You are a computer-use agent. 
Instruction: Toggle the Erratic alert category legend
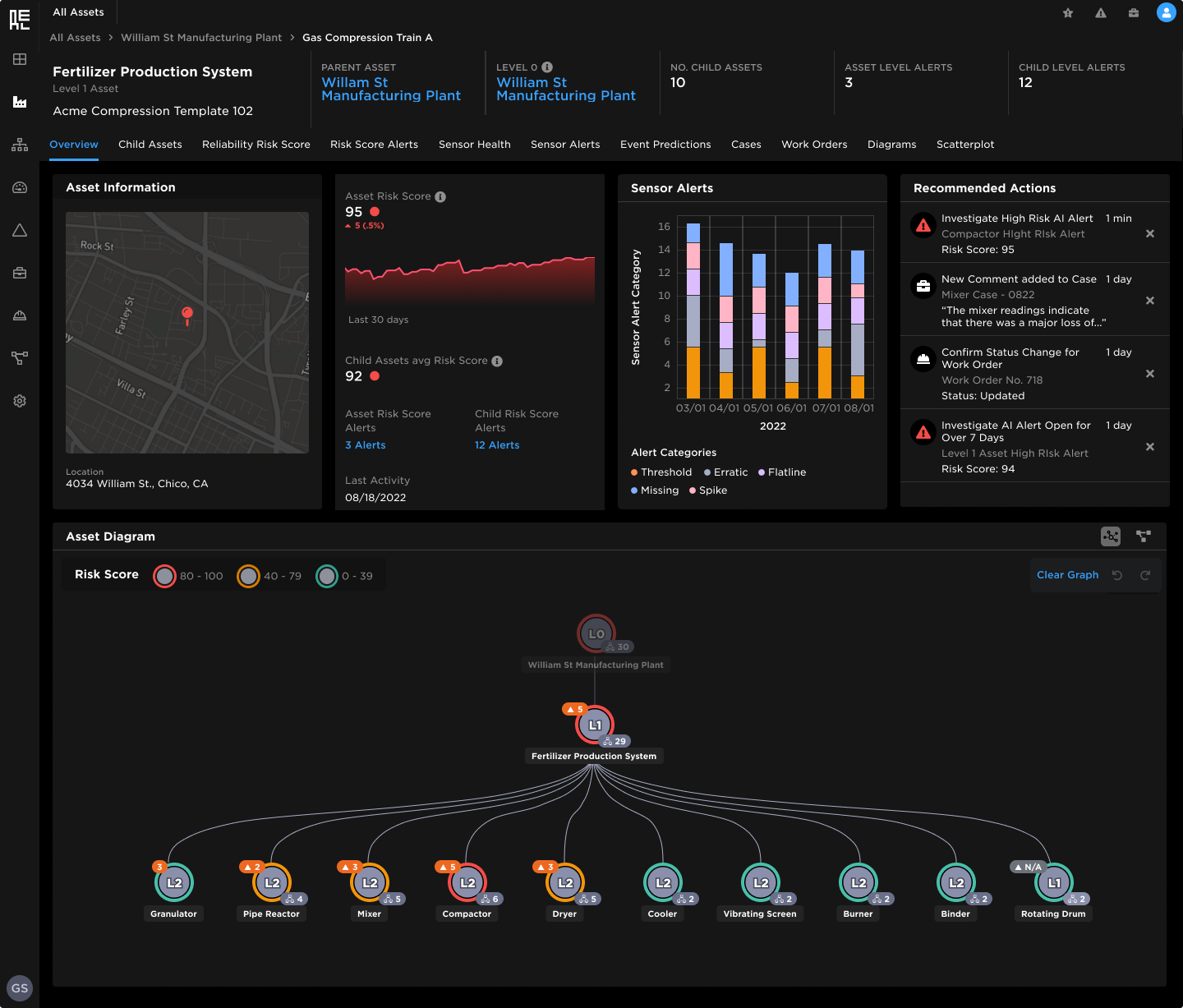tap(726, 472)
